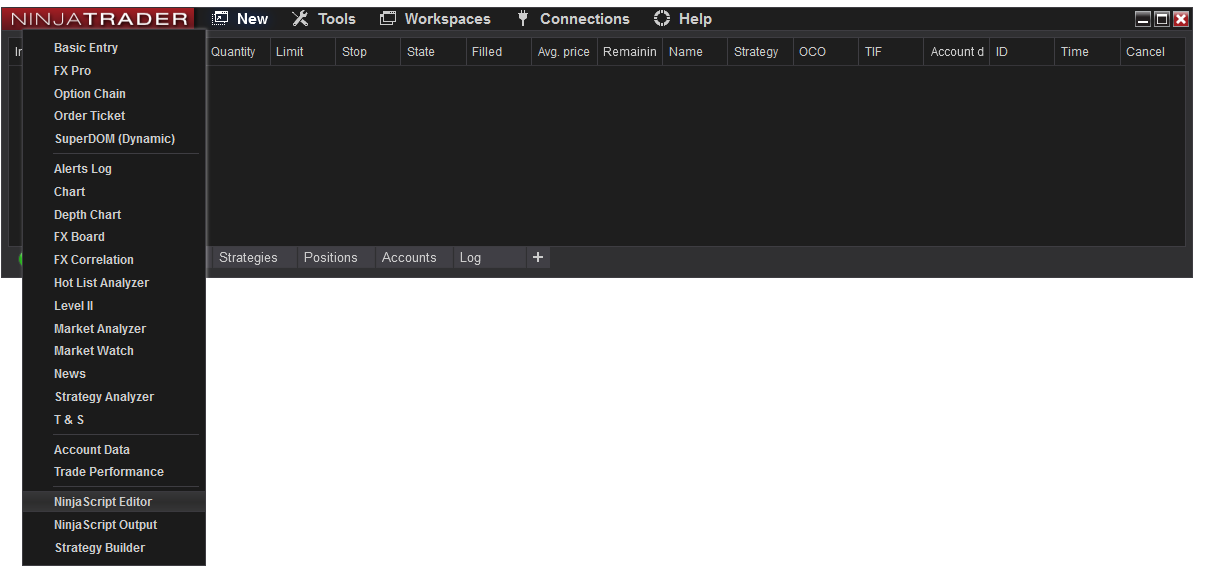This screenshot has width=1208, height=572.
Task: Switch to the Positions tab
Action: [330, 258]
